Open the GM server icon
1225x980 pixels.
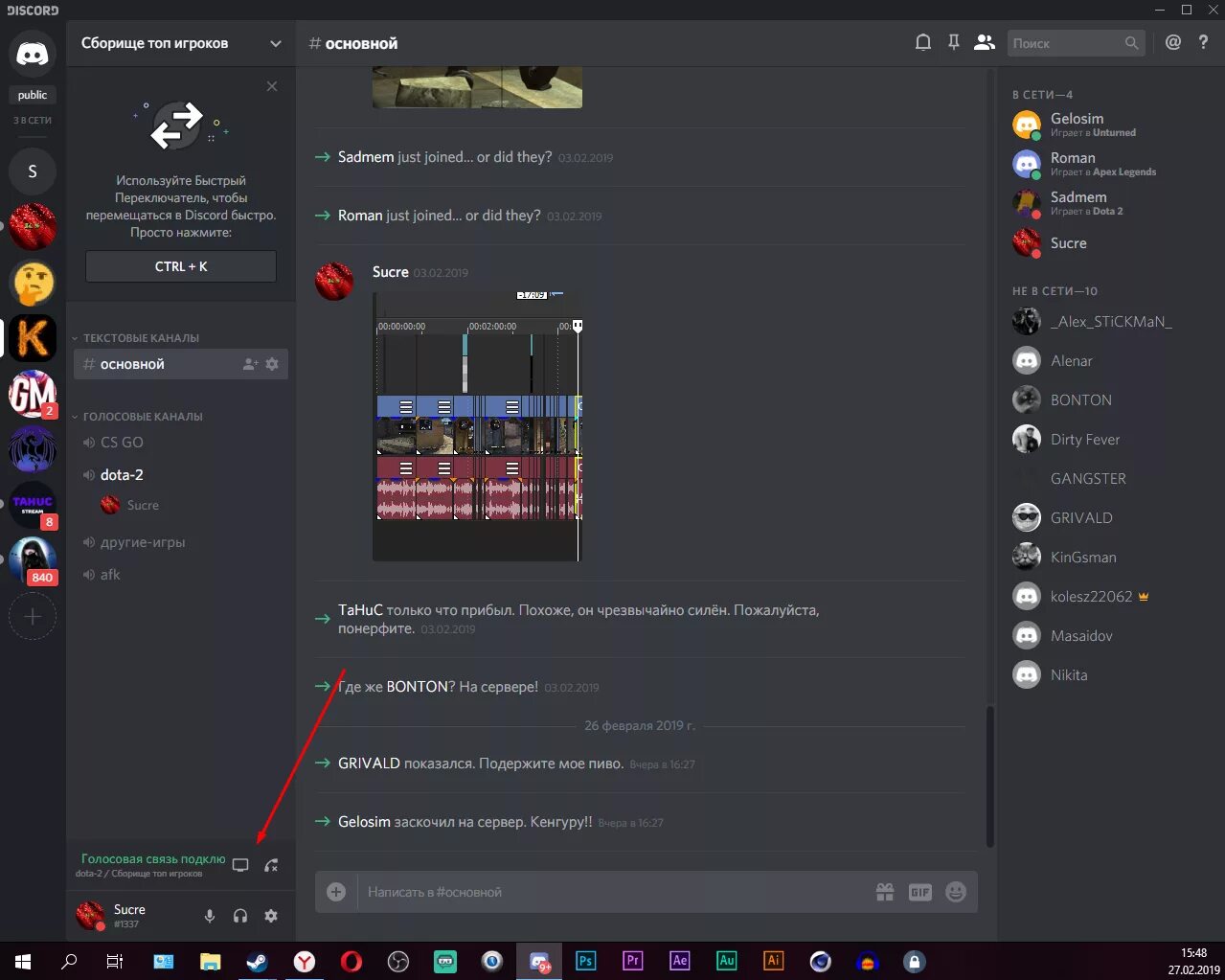33,394
